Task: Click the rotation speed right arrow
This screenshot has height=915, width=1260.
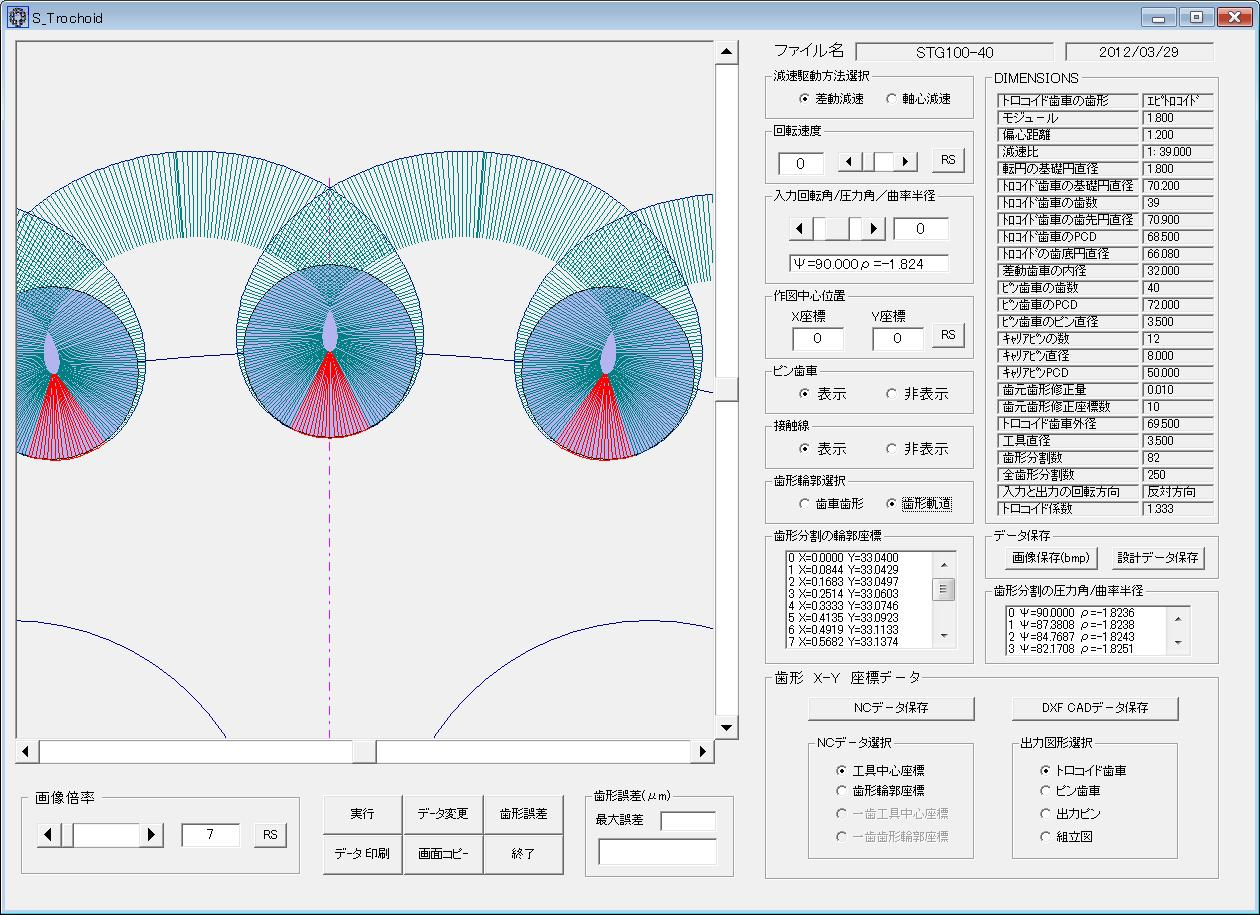Action: click(x=906, y=161)
